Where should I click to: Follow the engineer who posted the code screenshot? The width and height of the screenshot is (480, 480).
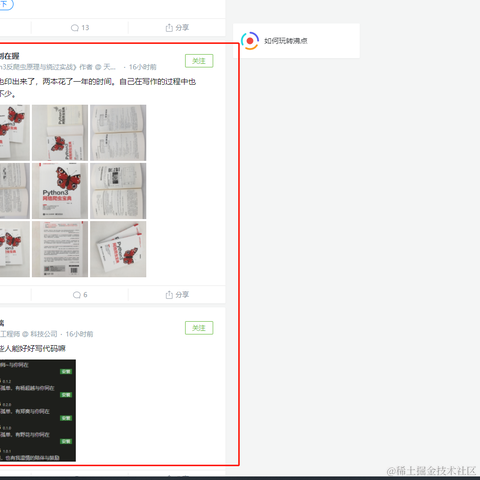pyautogui.click(x=199, y=328)
